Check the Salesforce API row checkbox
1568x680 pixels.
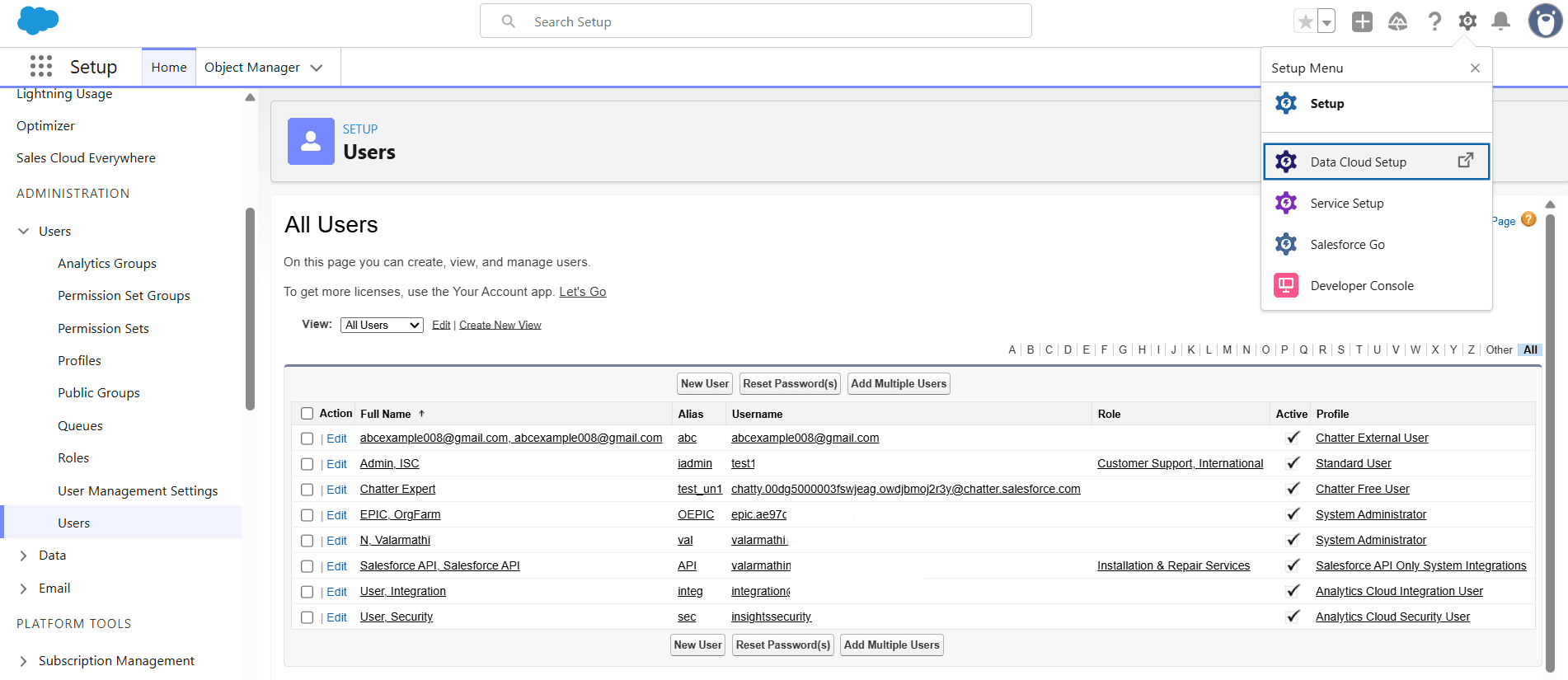tap(307, 566)
